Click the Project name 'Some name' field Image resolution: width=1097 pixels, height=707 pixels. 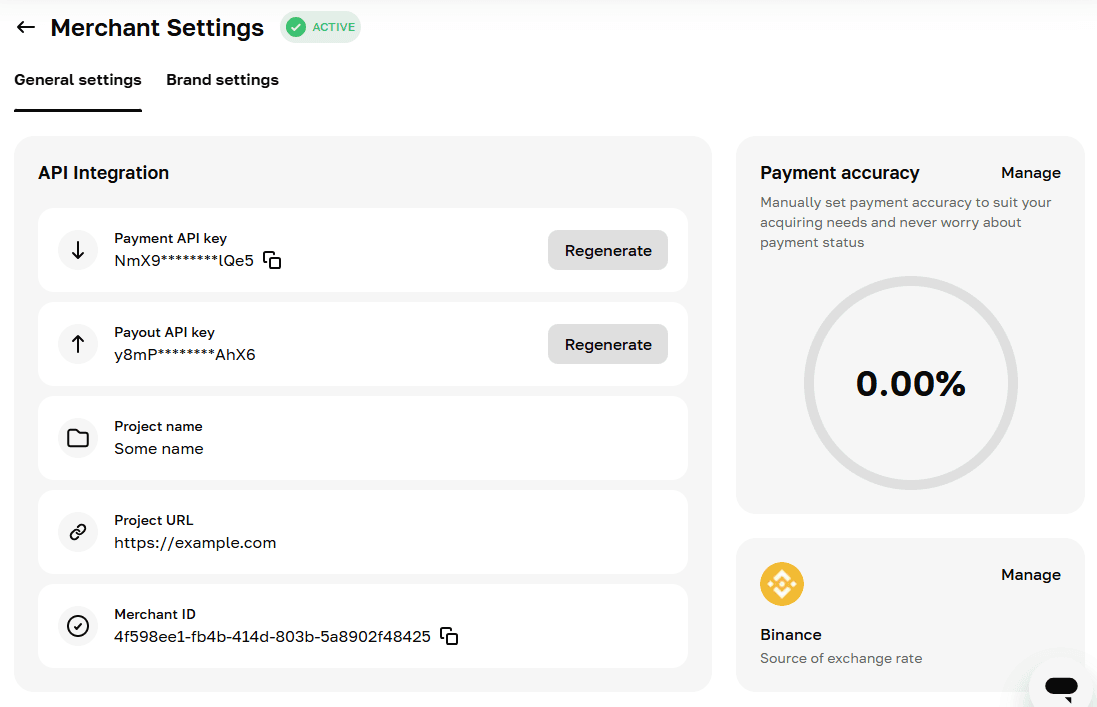[x=363, y=438]
